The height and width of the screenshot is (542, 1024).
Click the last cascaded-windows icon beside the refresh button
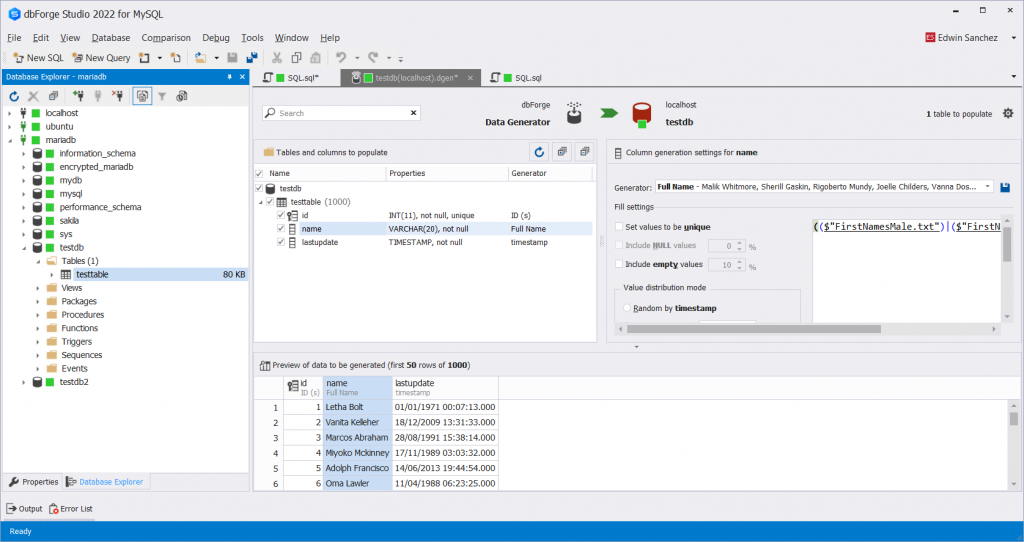[x=584, y=152]
